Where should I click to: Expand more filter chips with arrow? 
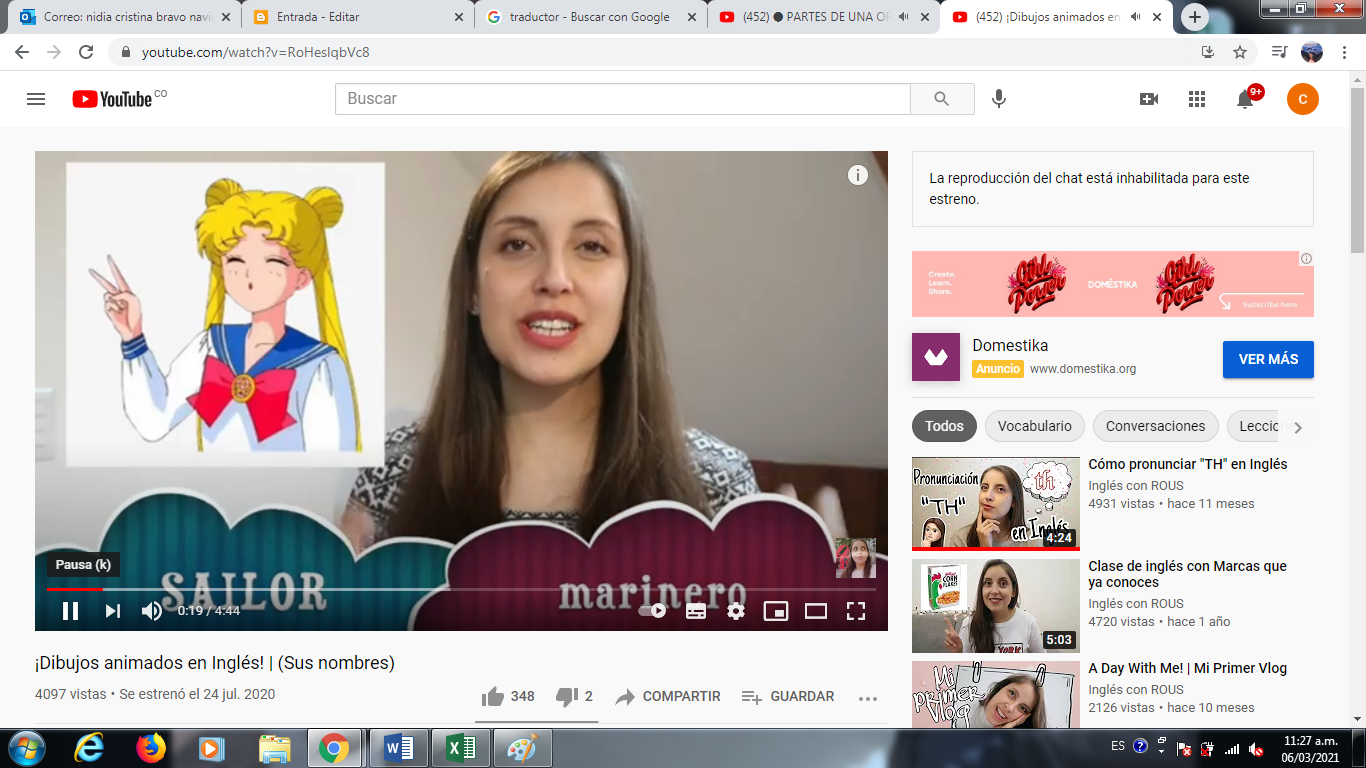click(1298, 427)
